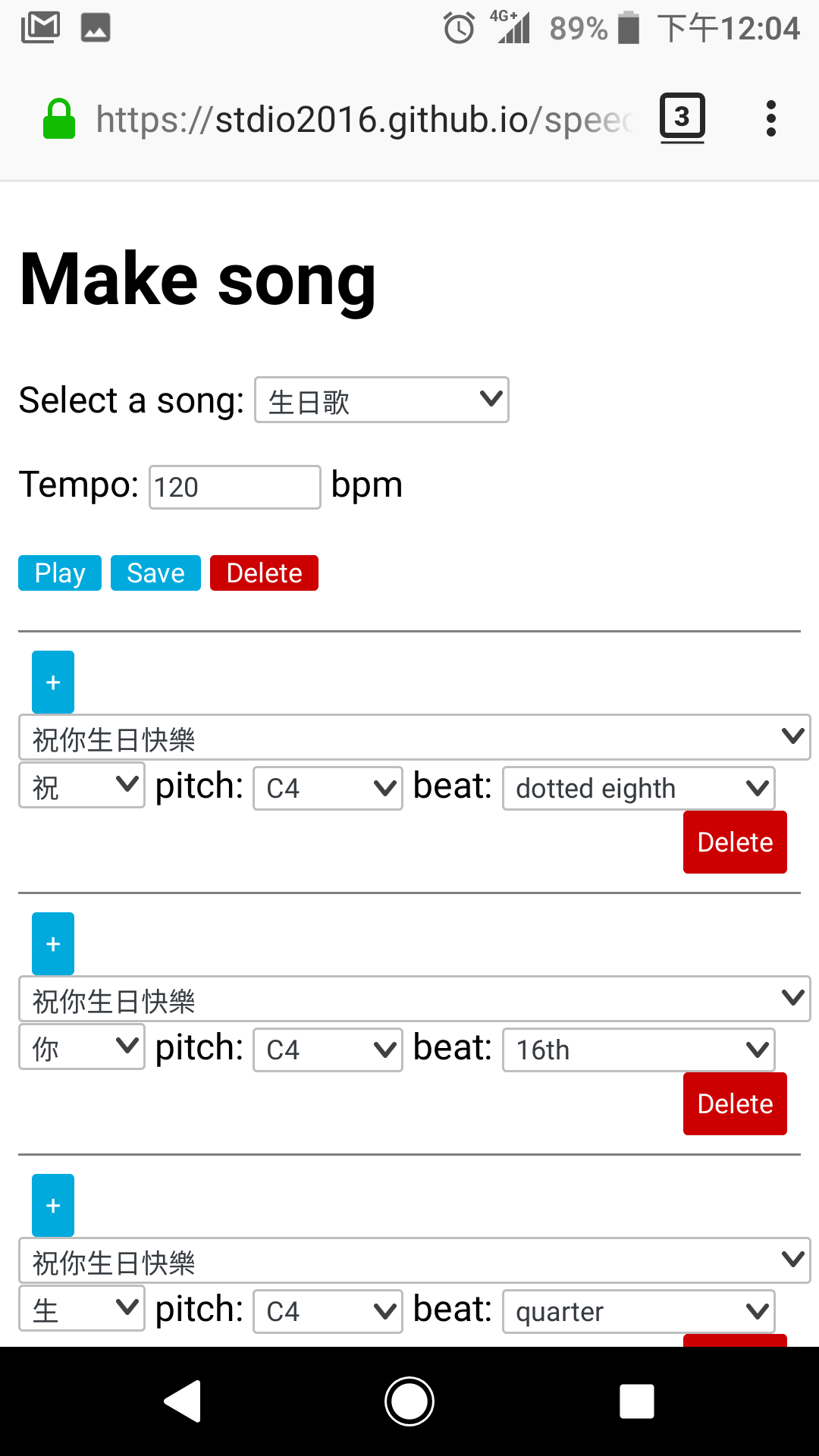
Task: Open the browser three-dot overflow menu
Action: [x=771, y=118]
